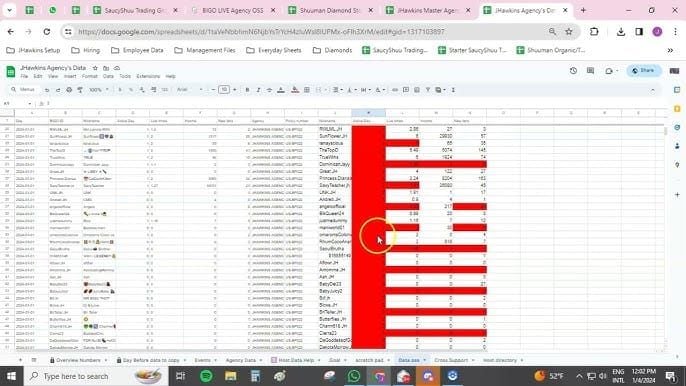686x386 pixels.
Task: Open the Employee Data bookmarks folder
Action: point(137,50)
